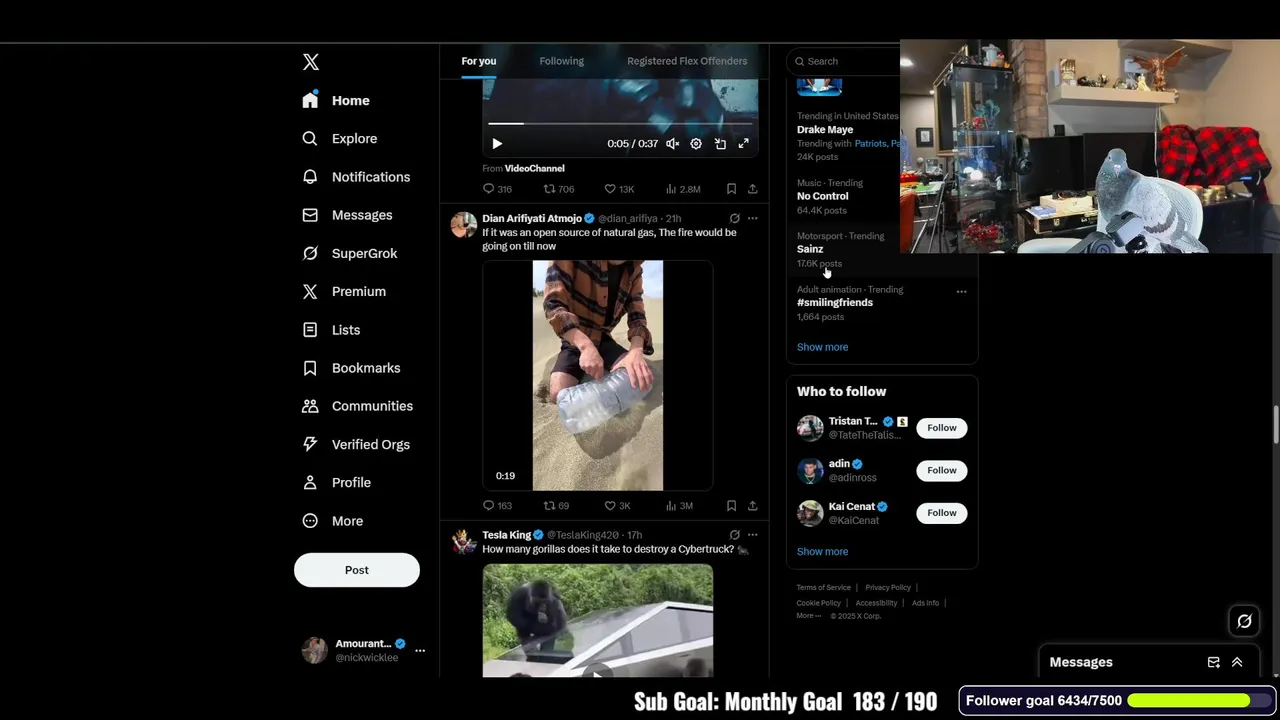Screen dimensions: 1280x720
Task: Open more options on Dian's post
Action: click(x=752, y=218)
